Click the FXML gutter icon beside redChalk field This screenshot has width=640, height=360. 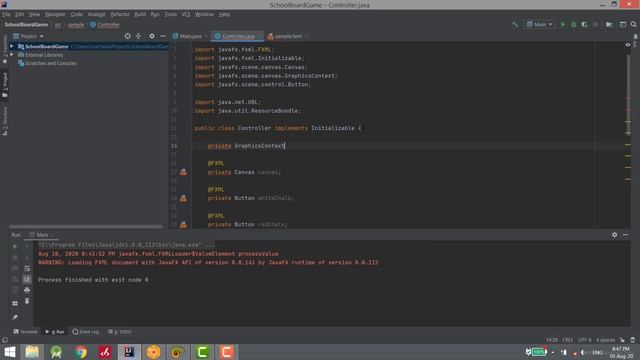pyautogui.click(x=183, y=224)
